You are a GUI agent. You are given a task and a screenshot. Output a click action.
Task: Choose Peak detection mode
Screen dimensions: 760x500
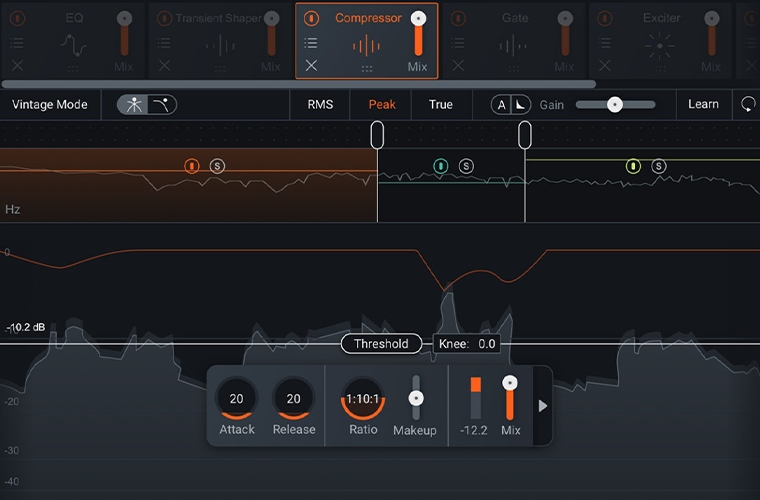[x=382, y=105]
